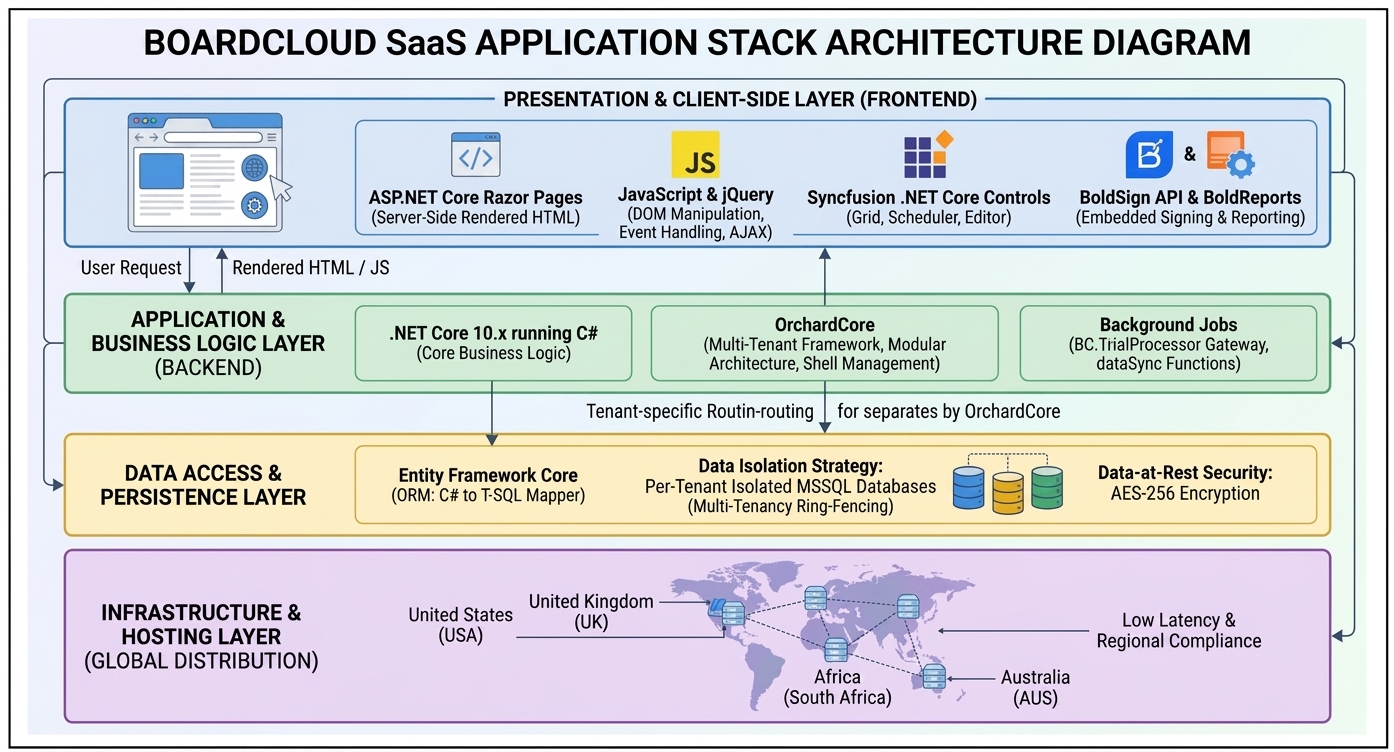Screen dimensions: 1394x752
Task: Click the Tenant-specific Routin-routing text
Action: [700, 411]
